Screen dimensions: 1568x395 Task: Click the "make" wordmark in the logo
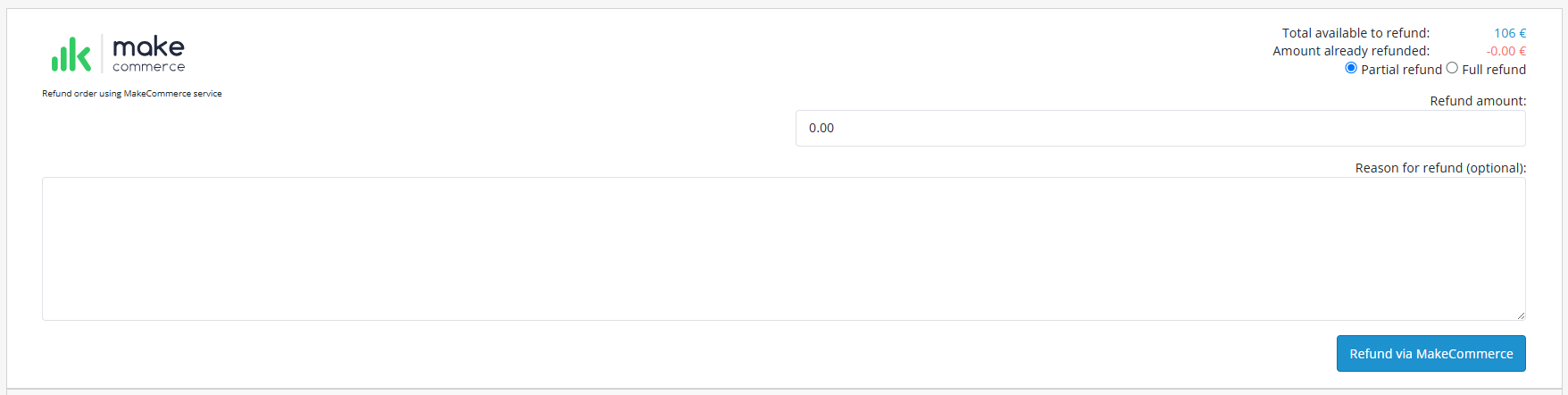click(148, 46)
